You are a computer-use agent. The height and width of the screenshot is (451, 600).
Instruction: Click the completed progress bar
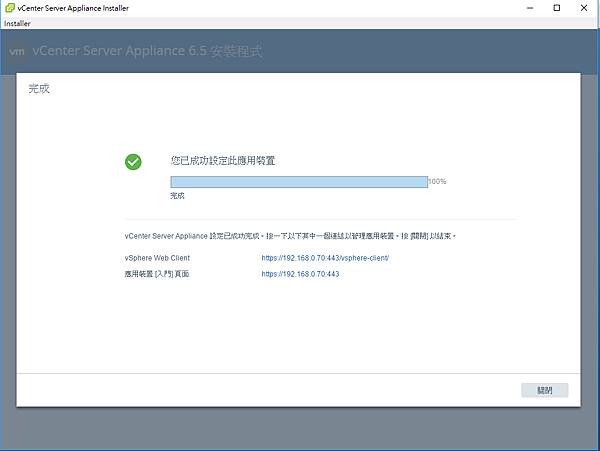coord(299,182)
